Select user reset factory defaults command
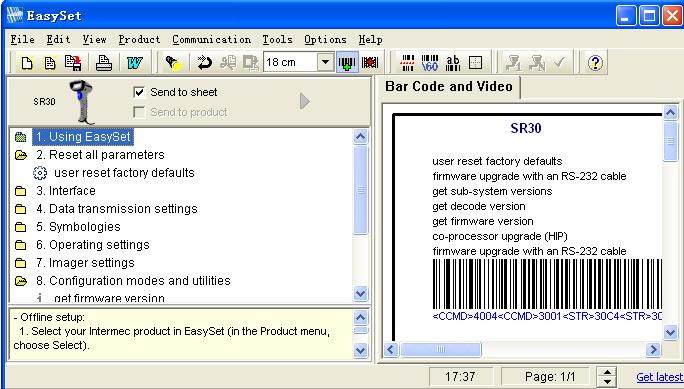This screenshot has height=389, width=684. tap(124, 173)
